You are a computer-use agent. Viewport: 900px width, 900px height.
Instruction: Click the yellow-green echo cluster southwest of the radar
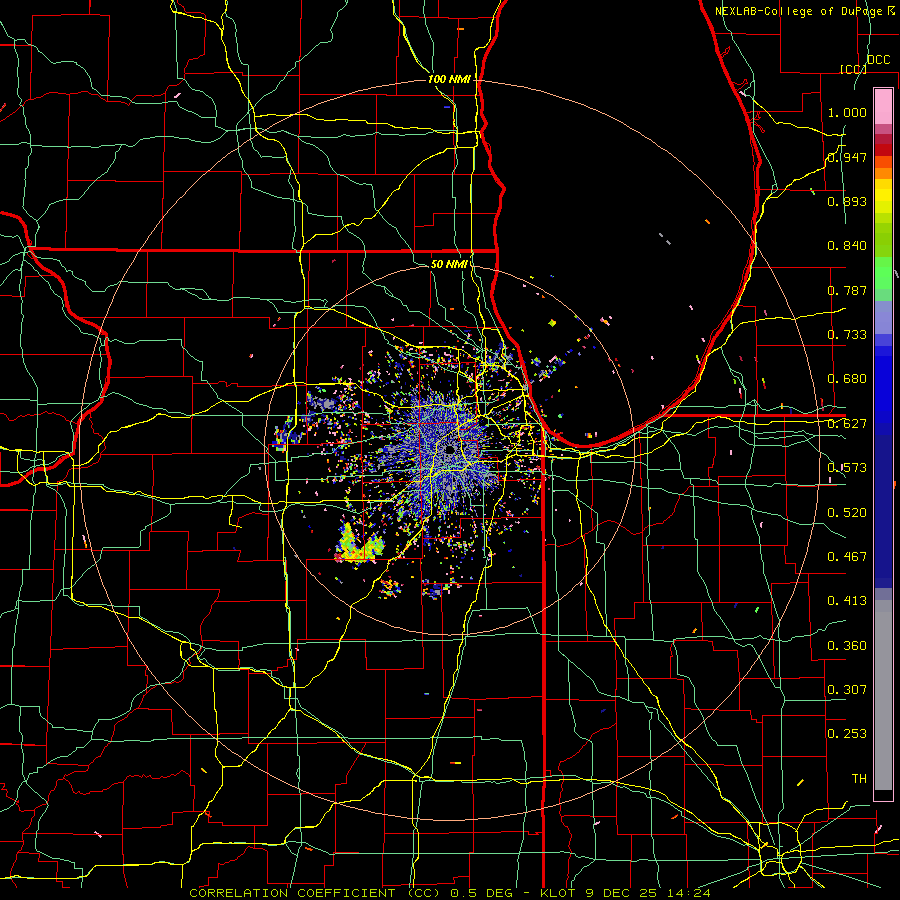tap(358, 544)
